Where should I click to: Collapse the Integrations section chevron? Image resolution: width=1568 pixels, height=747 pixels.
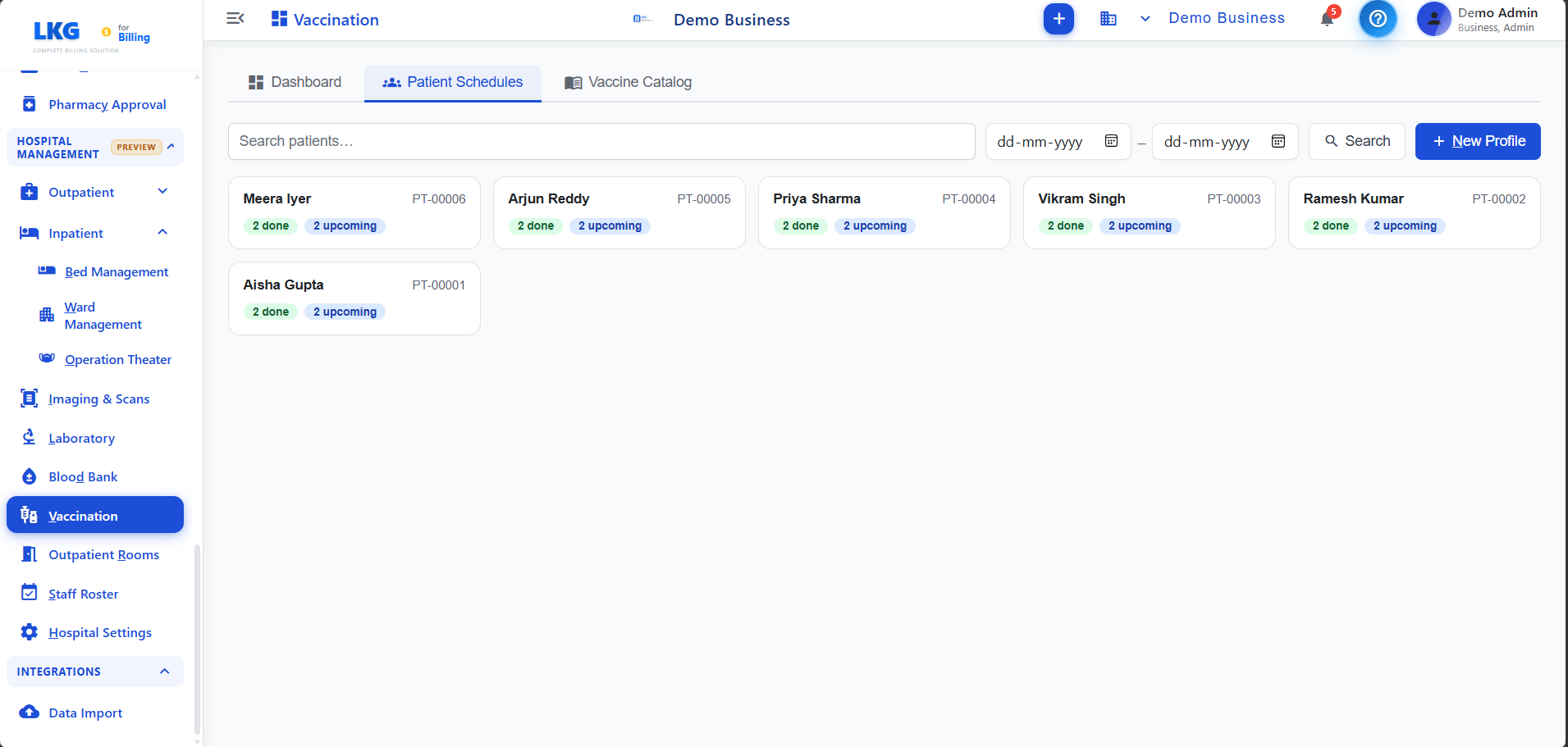(164, 671)
